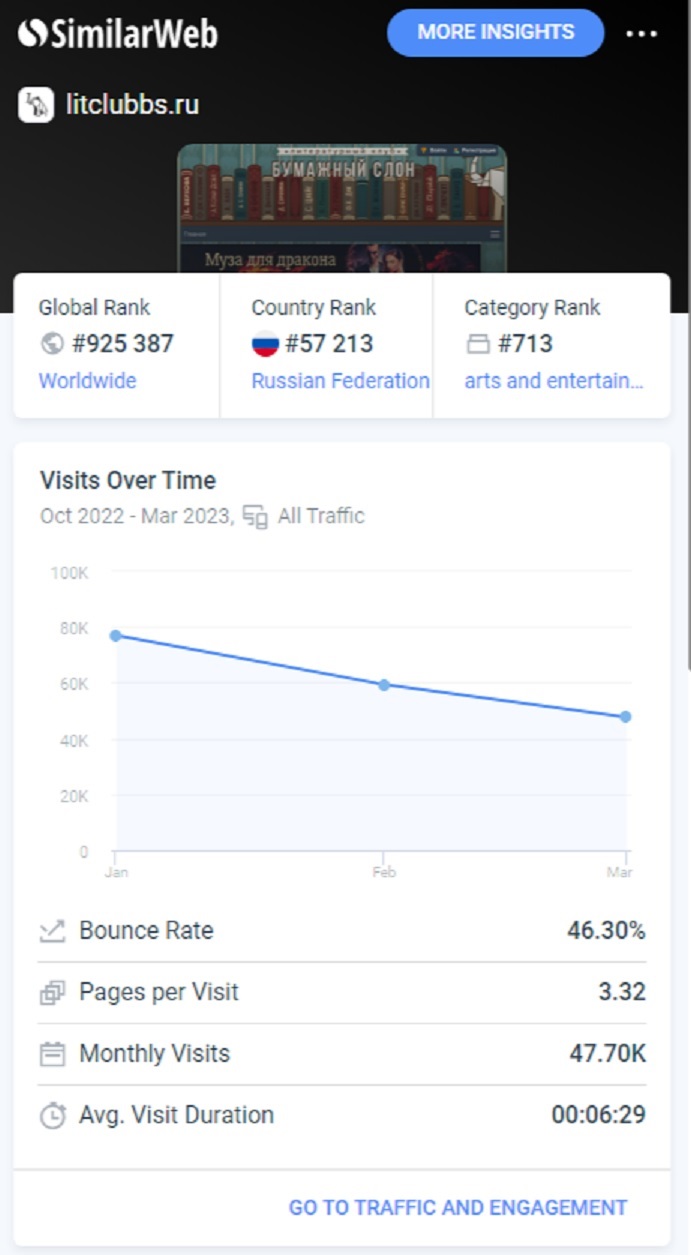Click the Avg. Visit Duration clock icon
This screenshot has width=691, height=1255.
click(x=52, y=1115)
